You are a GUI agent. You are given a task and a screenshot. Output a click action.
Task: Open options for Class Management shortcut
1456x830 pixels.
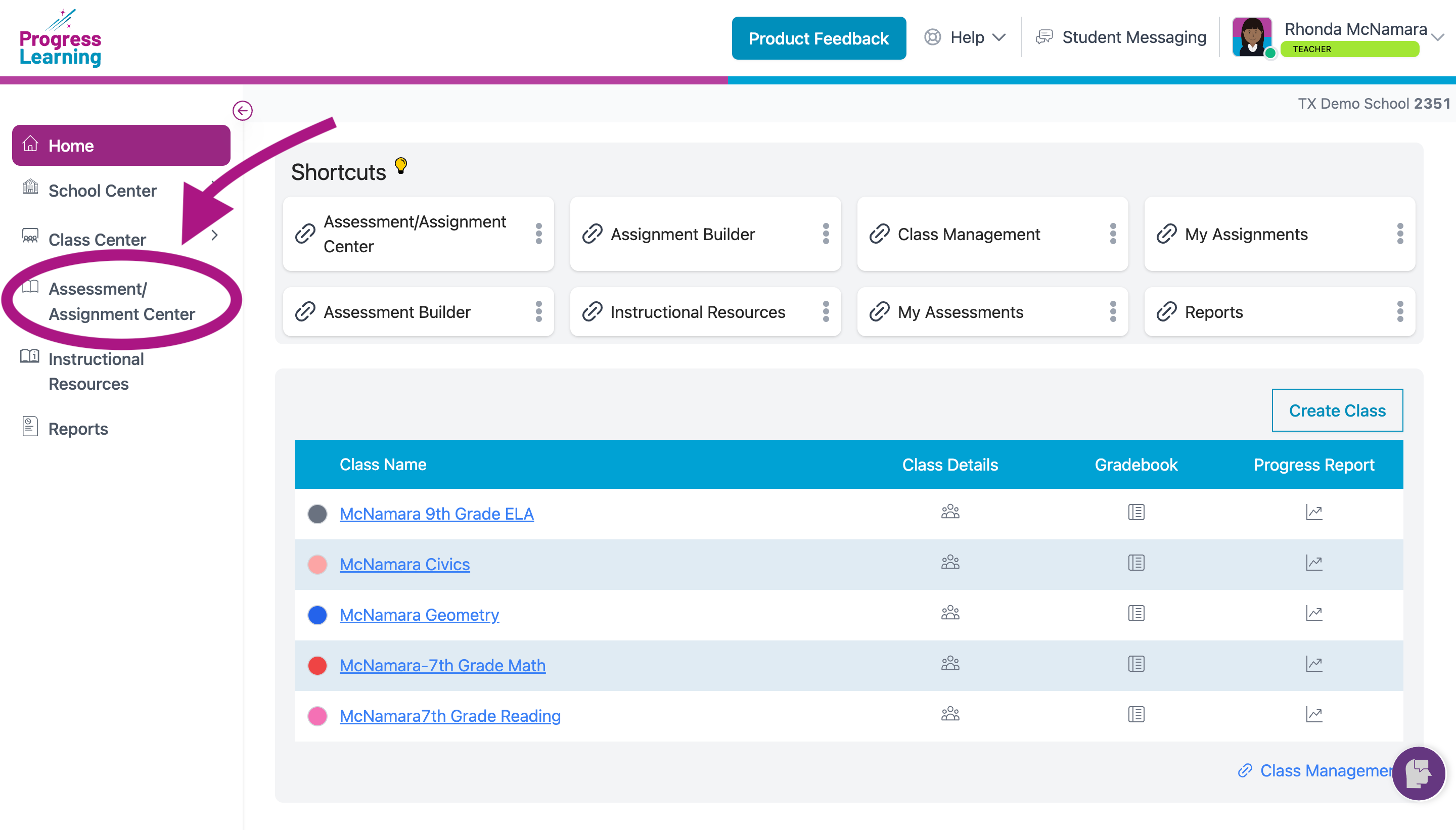pyautogui.click(x=1113, y=234)
